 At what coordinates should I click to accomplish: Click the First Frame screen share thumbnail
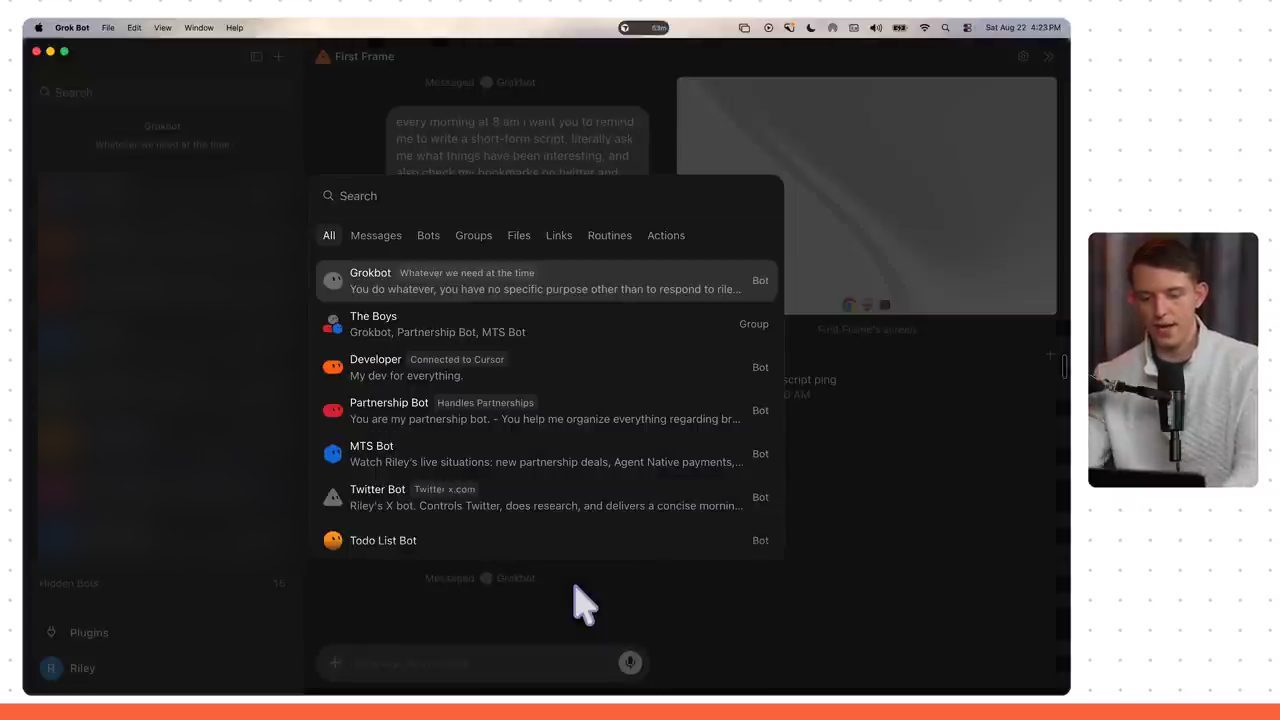866,196
